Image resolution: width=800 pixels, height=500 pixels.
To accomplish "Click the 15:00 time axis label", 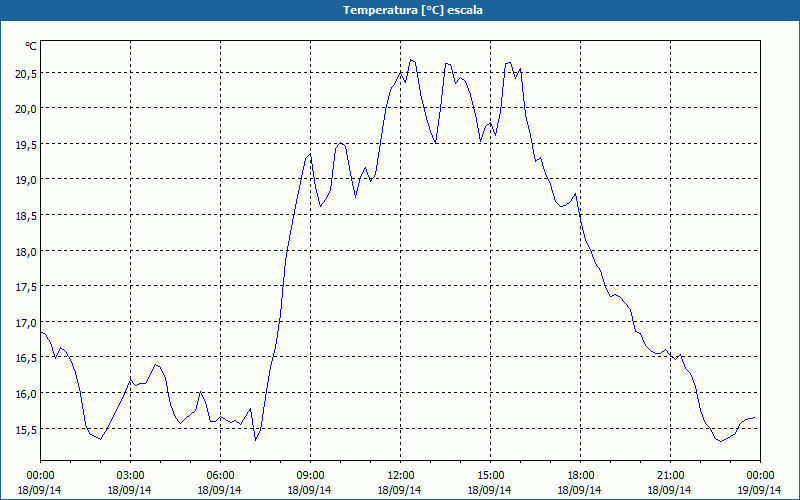I will pos(490,476).
